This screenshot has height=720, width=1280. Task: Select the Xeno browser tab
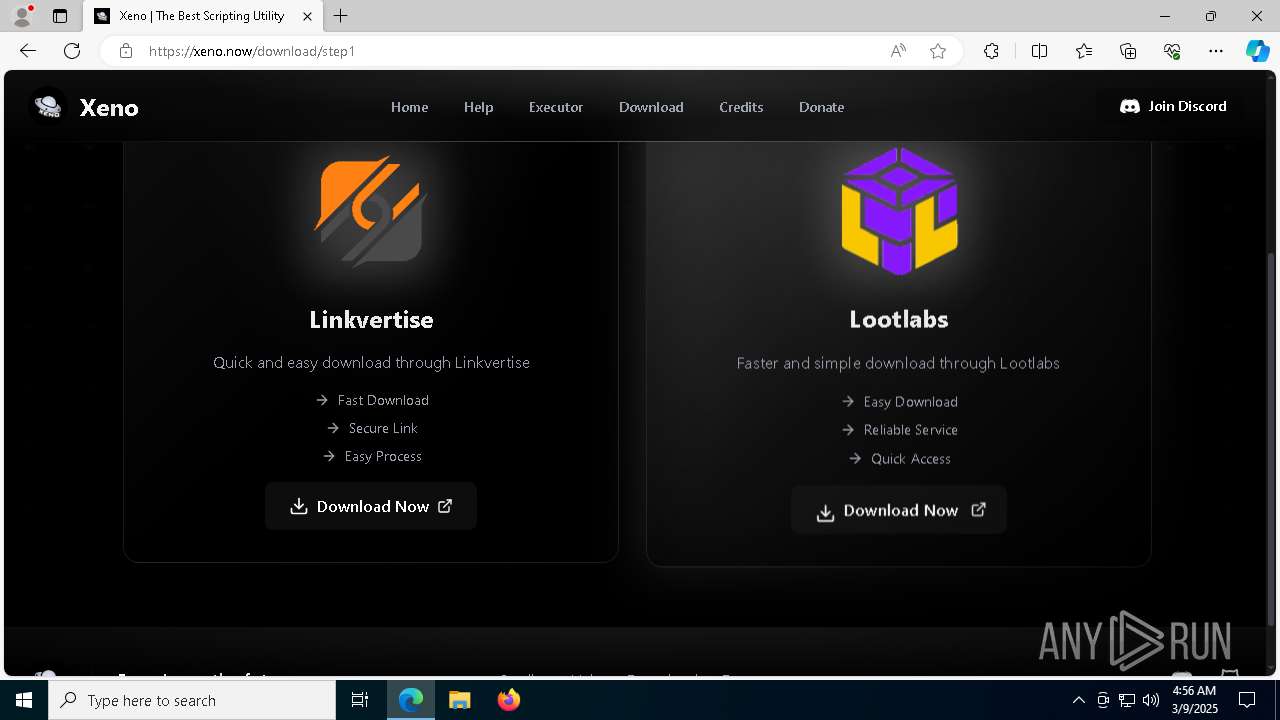203,16
